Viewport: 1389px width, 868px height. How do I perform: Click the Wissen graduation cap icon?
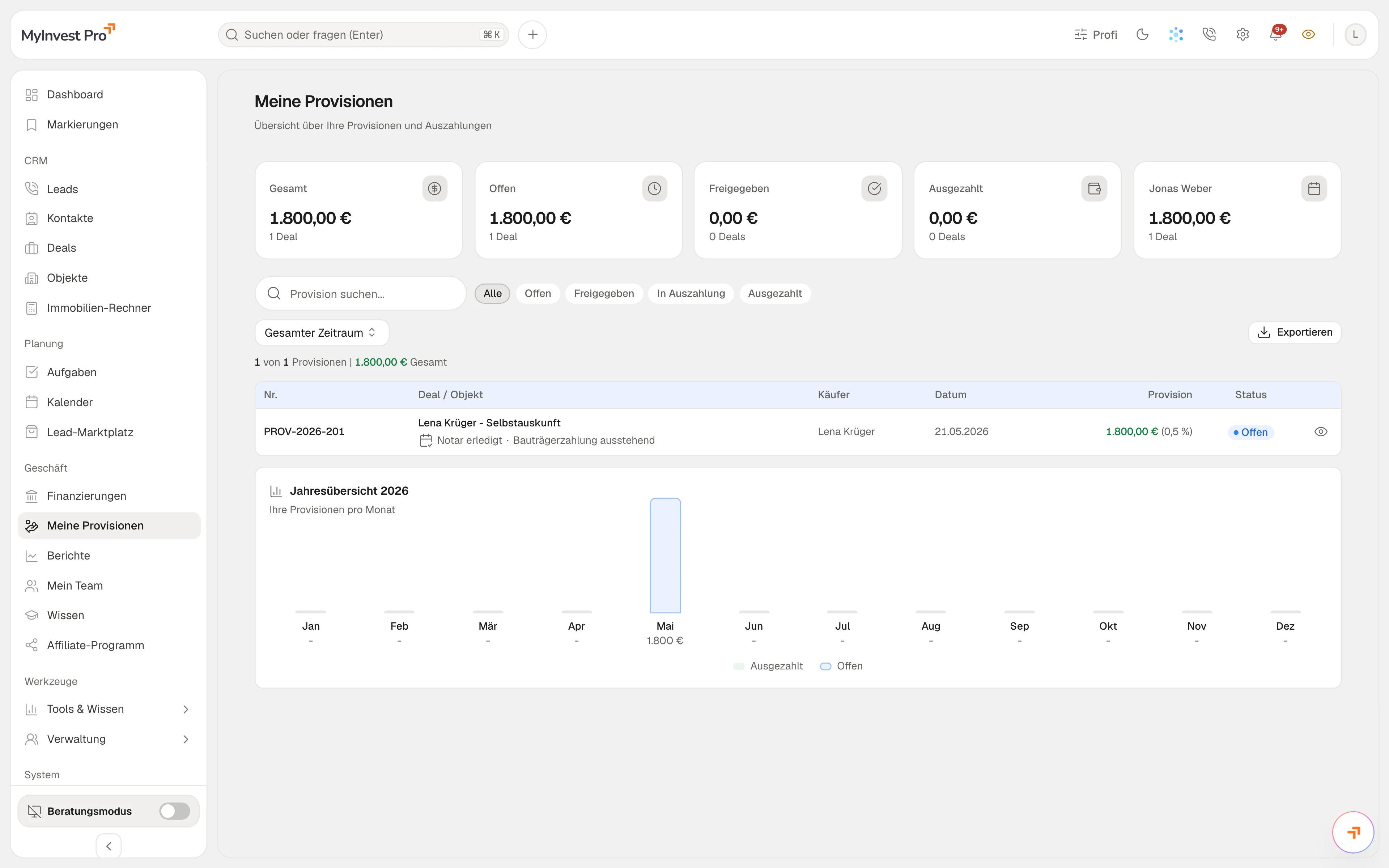pos(31,616)
